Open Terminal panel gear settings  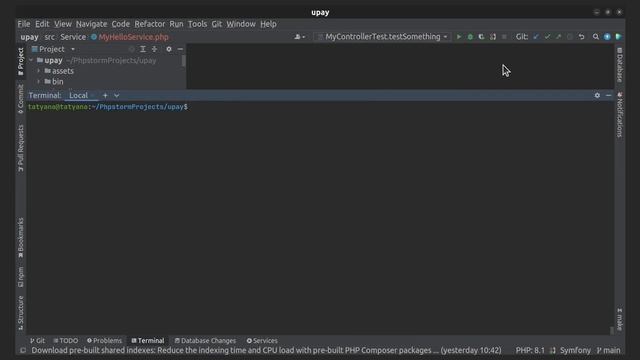coord(597,95)
